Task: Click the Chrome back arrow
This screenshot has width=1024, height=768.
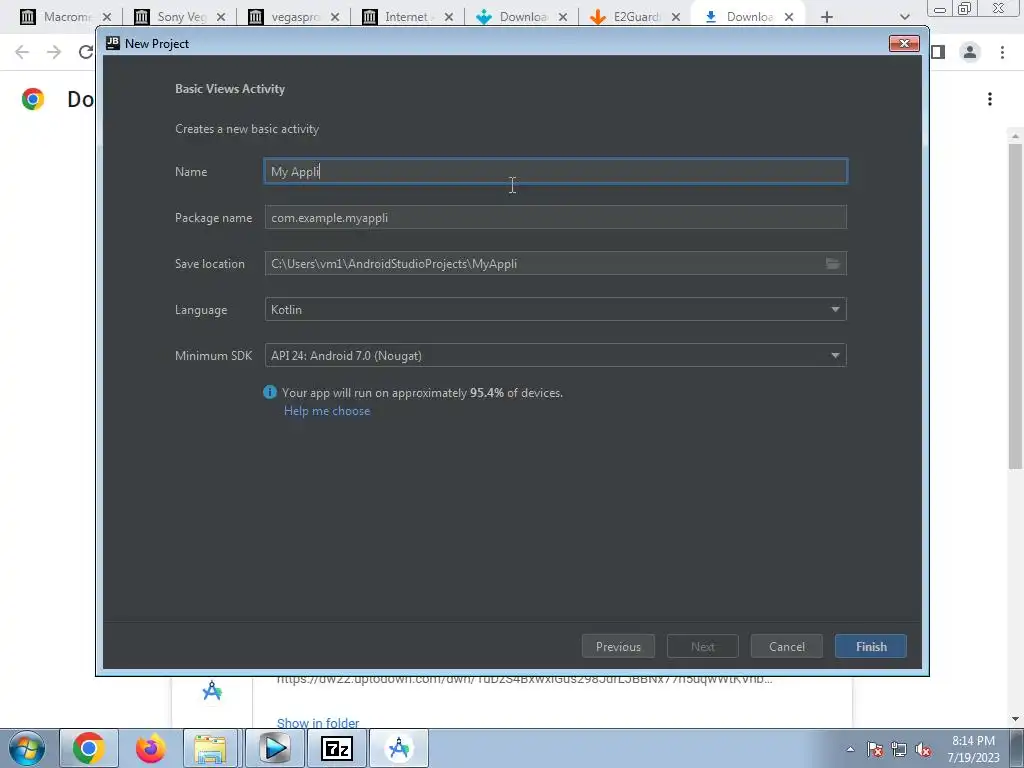Action: 22,52
